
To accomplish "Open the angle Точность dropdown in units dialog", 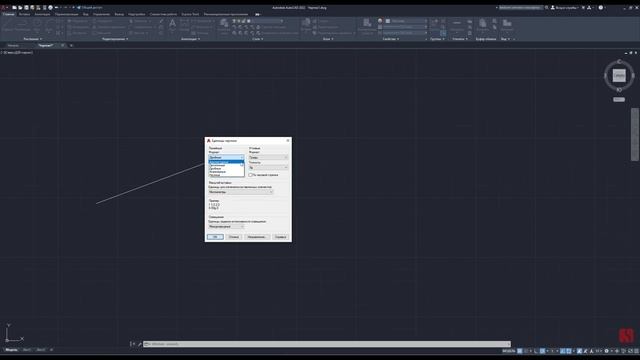I will (x=268, y=167).
